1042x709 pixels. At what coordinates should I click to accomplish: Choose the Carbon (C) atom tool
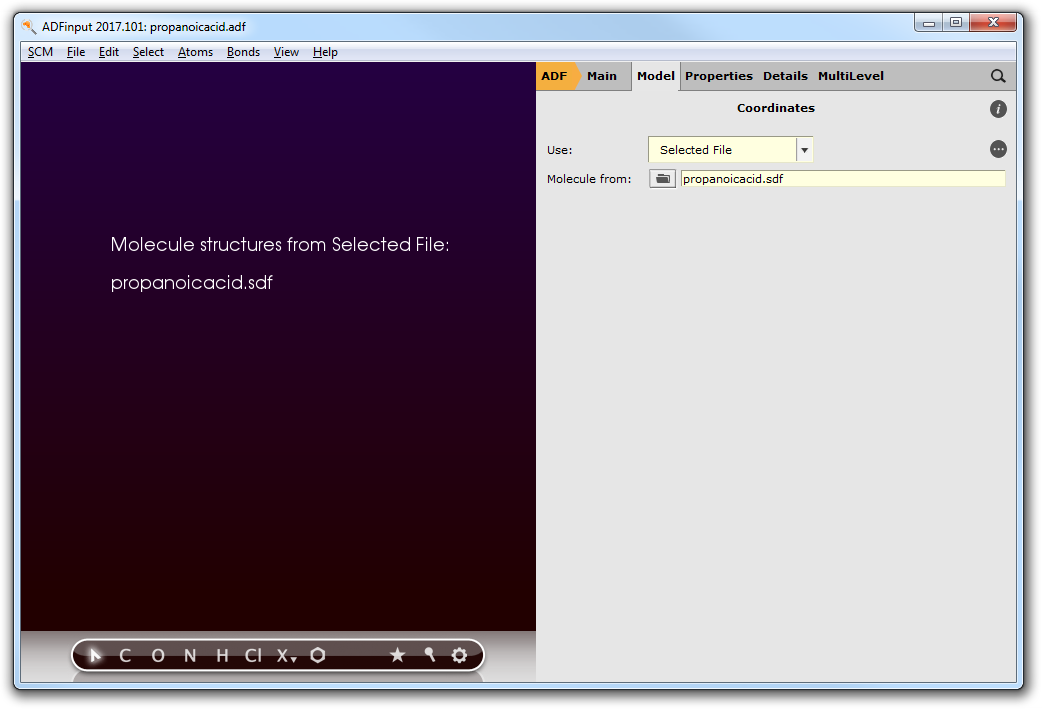point(125,656)
